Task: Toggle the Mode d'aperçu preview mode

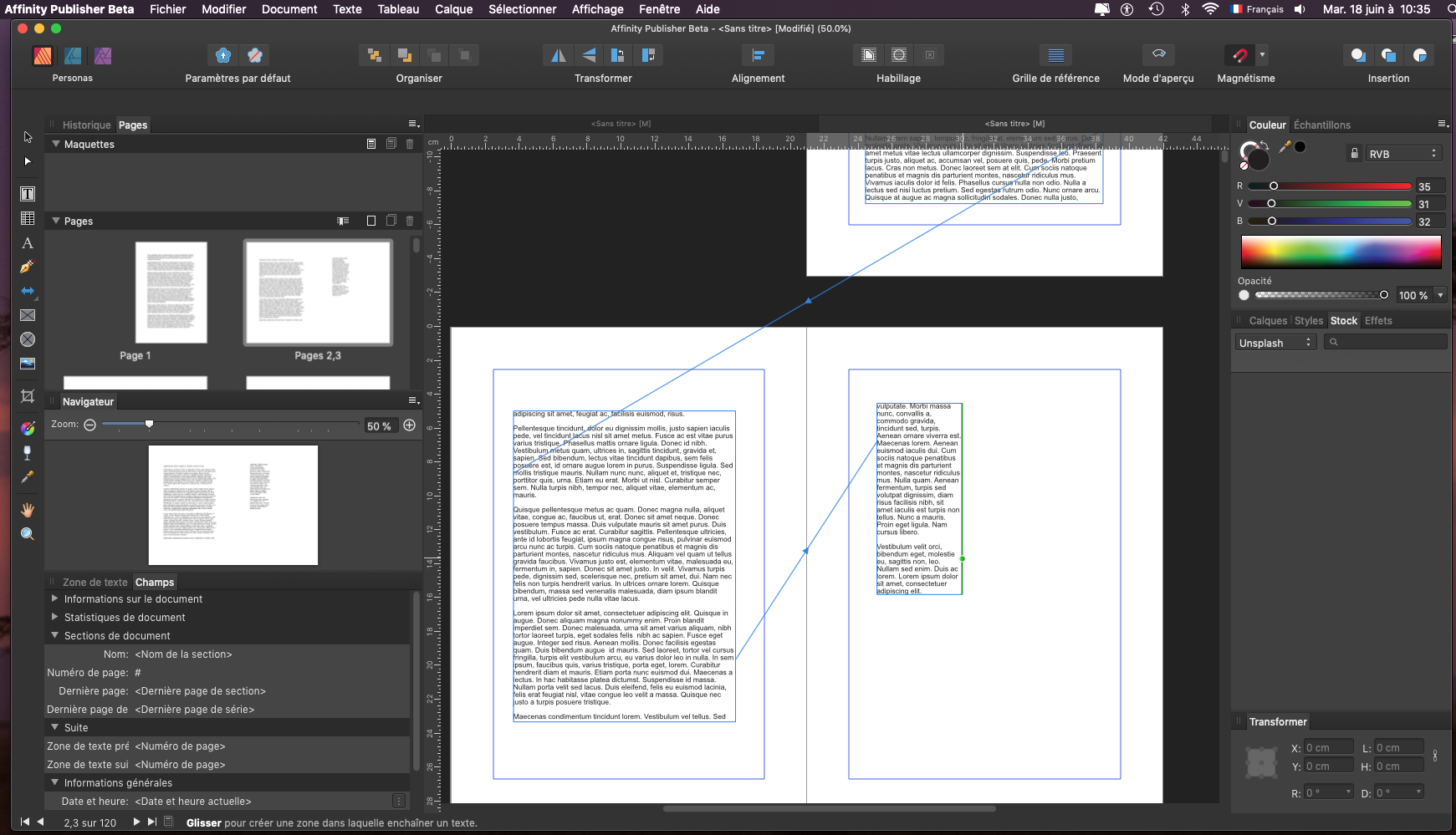Action: (1158, 55)
